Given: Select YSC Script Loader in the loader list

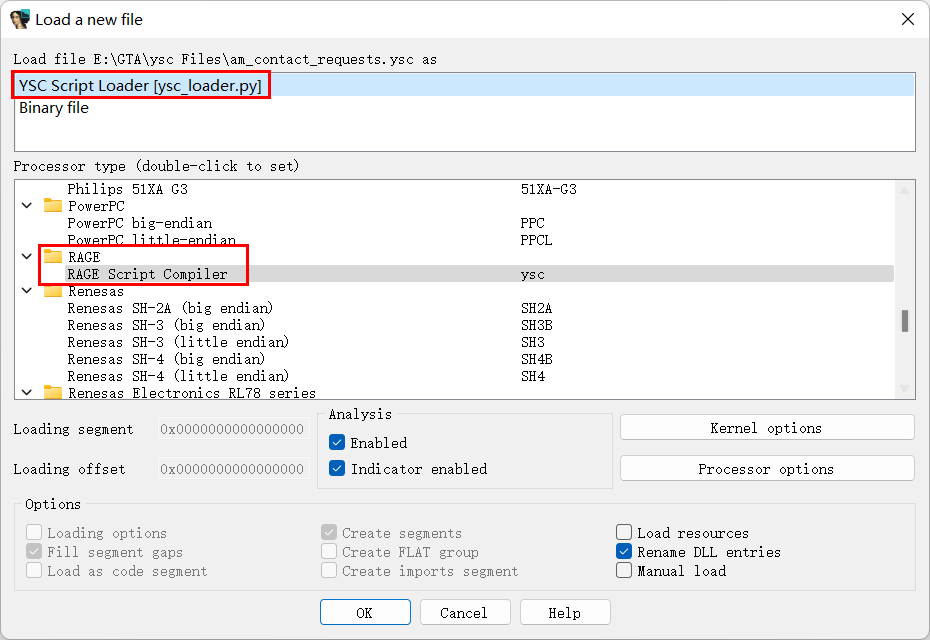Looking at the screenshot, I should click(x=140, y=87).
